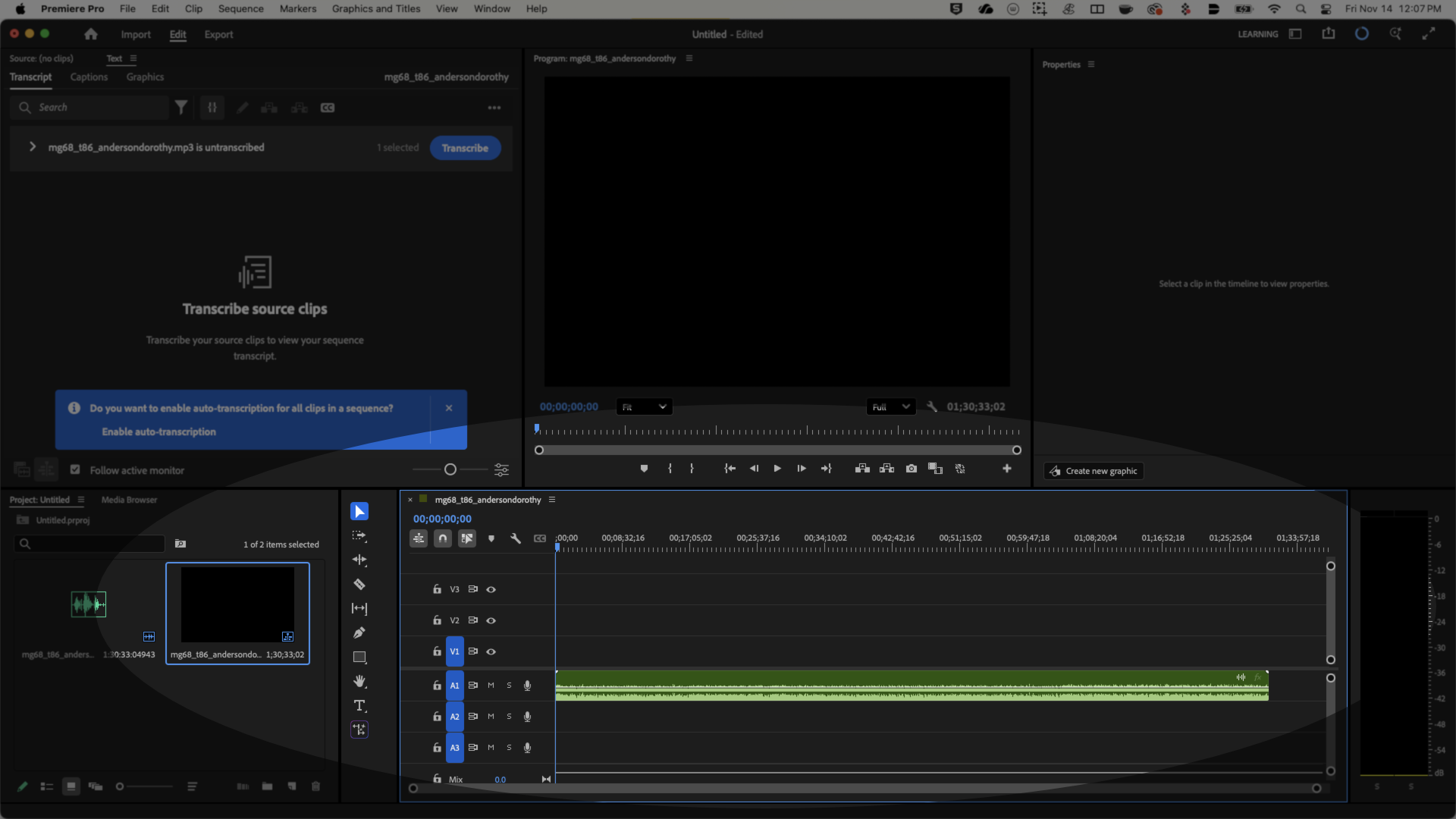
Task: Select the audio waveform clip thumbnail
Action: (x=89, y=604)
